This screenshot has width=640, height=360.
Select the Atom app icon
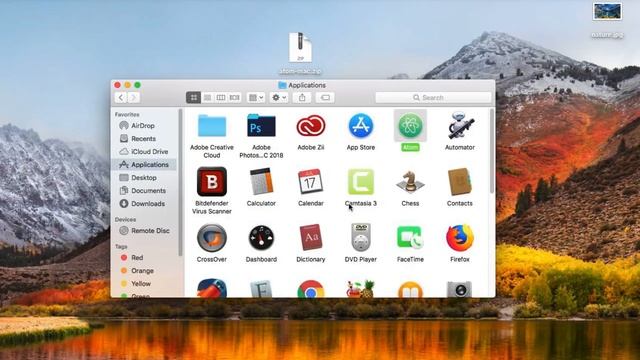pos(410,125)
